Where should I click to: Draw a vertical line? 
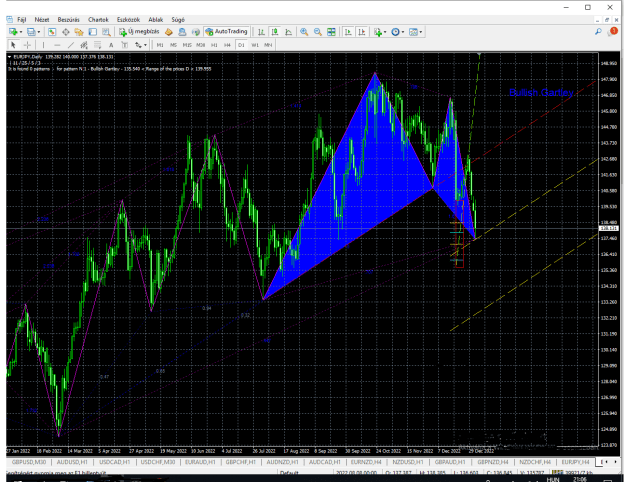click(x=43, y=45)
